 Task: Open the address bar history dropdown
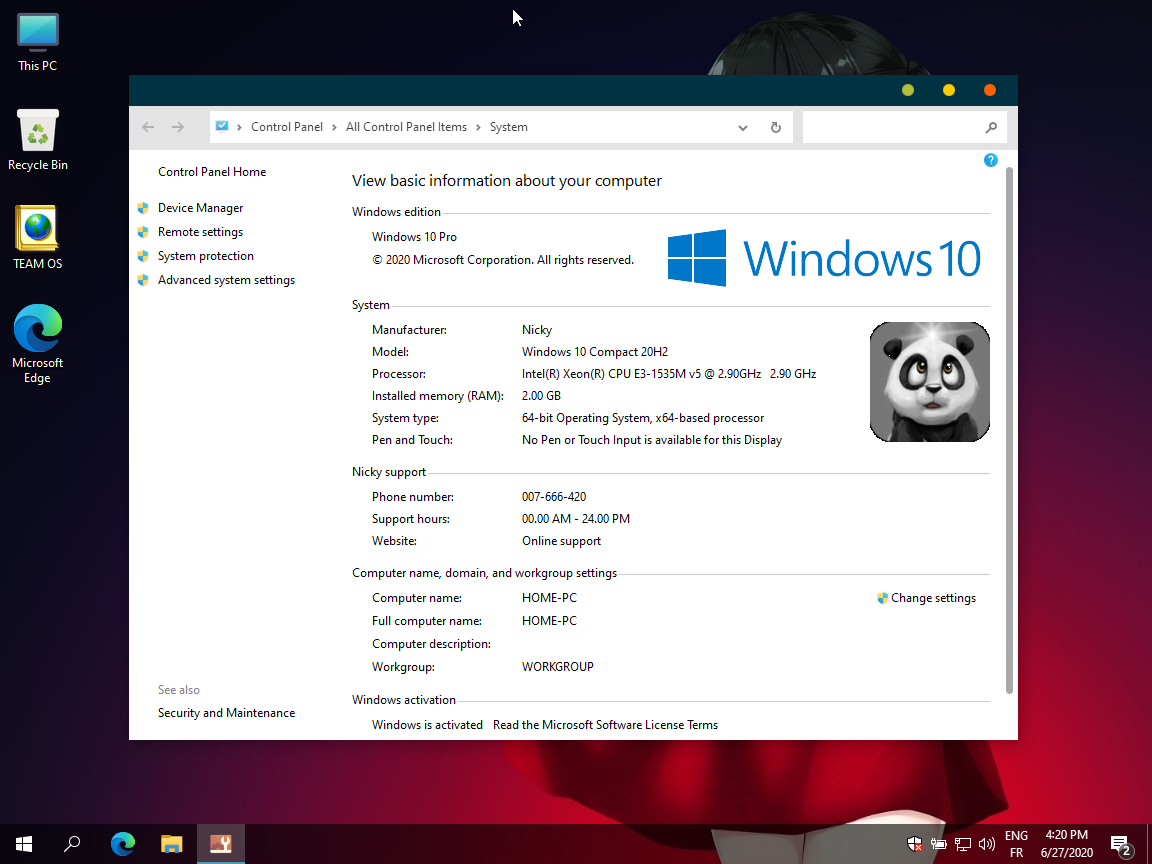click(x=743, y=127)
